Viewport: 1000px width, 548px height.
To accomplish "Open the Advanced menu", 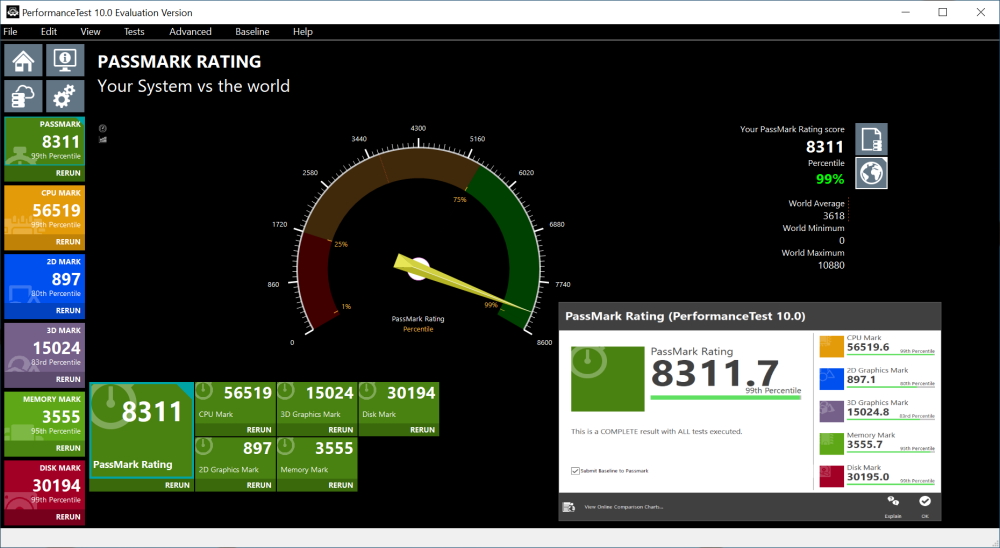I will (x=190, y=32).
